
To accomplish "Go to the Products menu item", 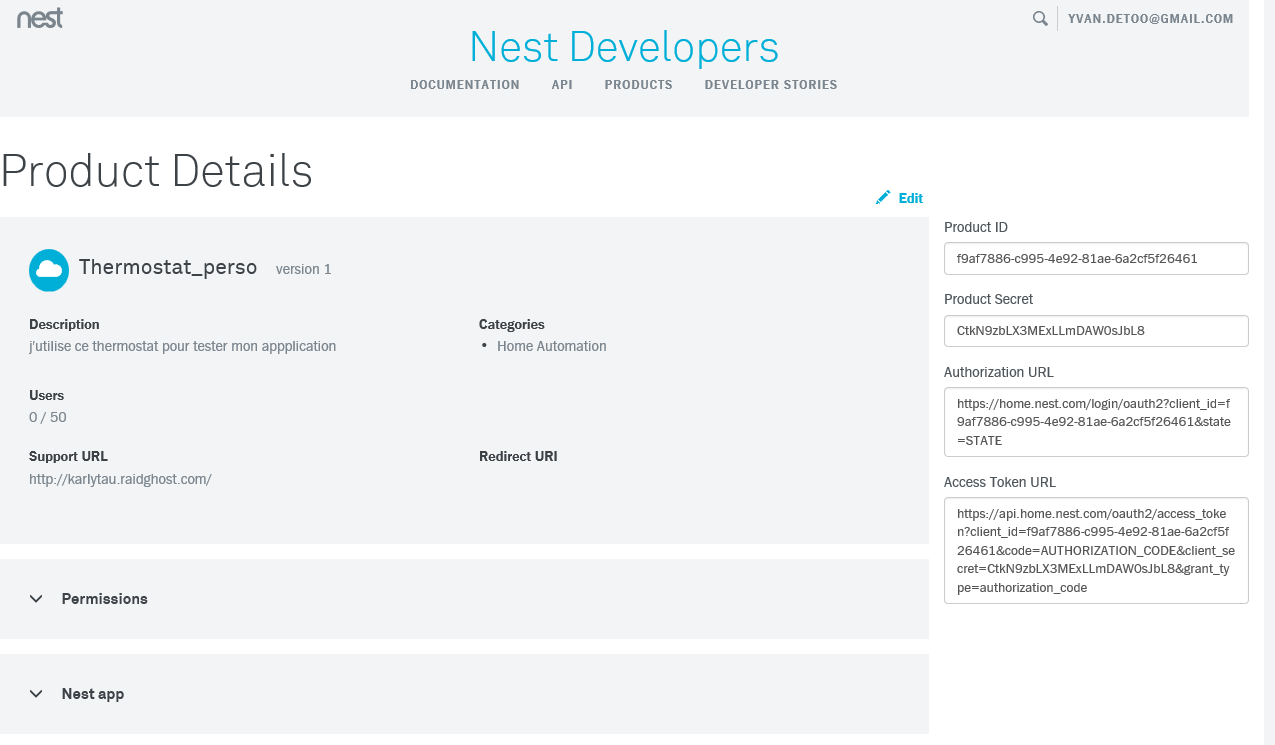I will [638, 85].
